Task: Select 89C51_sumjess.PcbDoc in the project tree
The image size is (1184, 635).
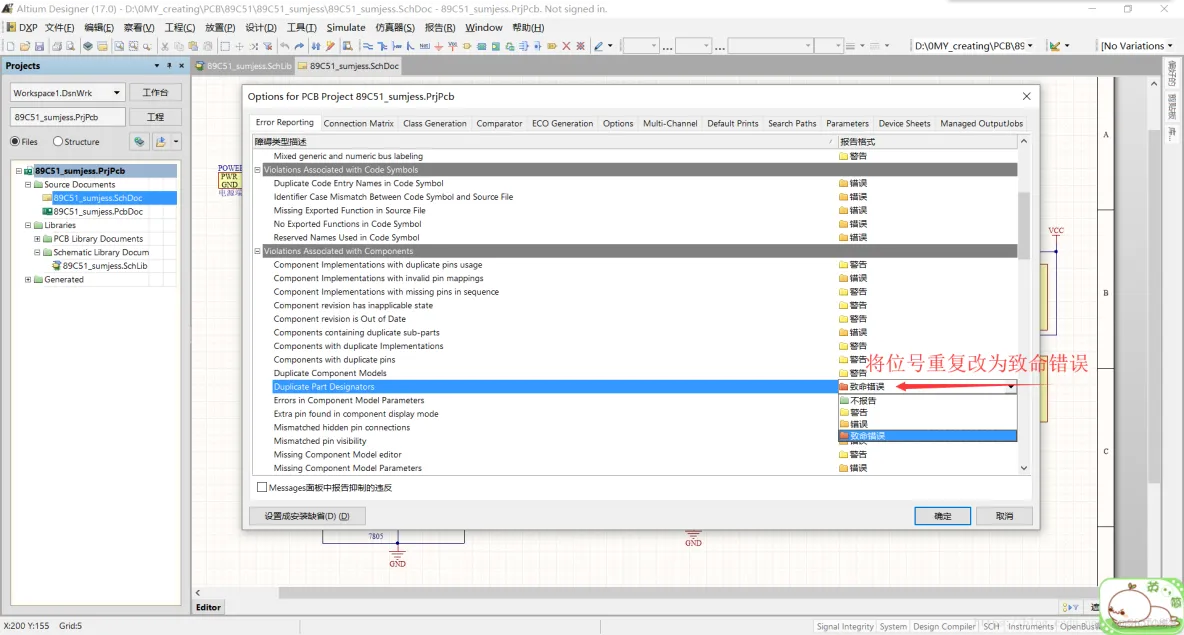Action: pos(98,211)
